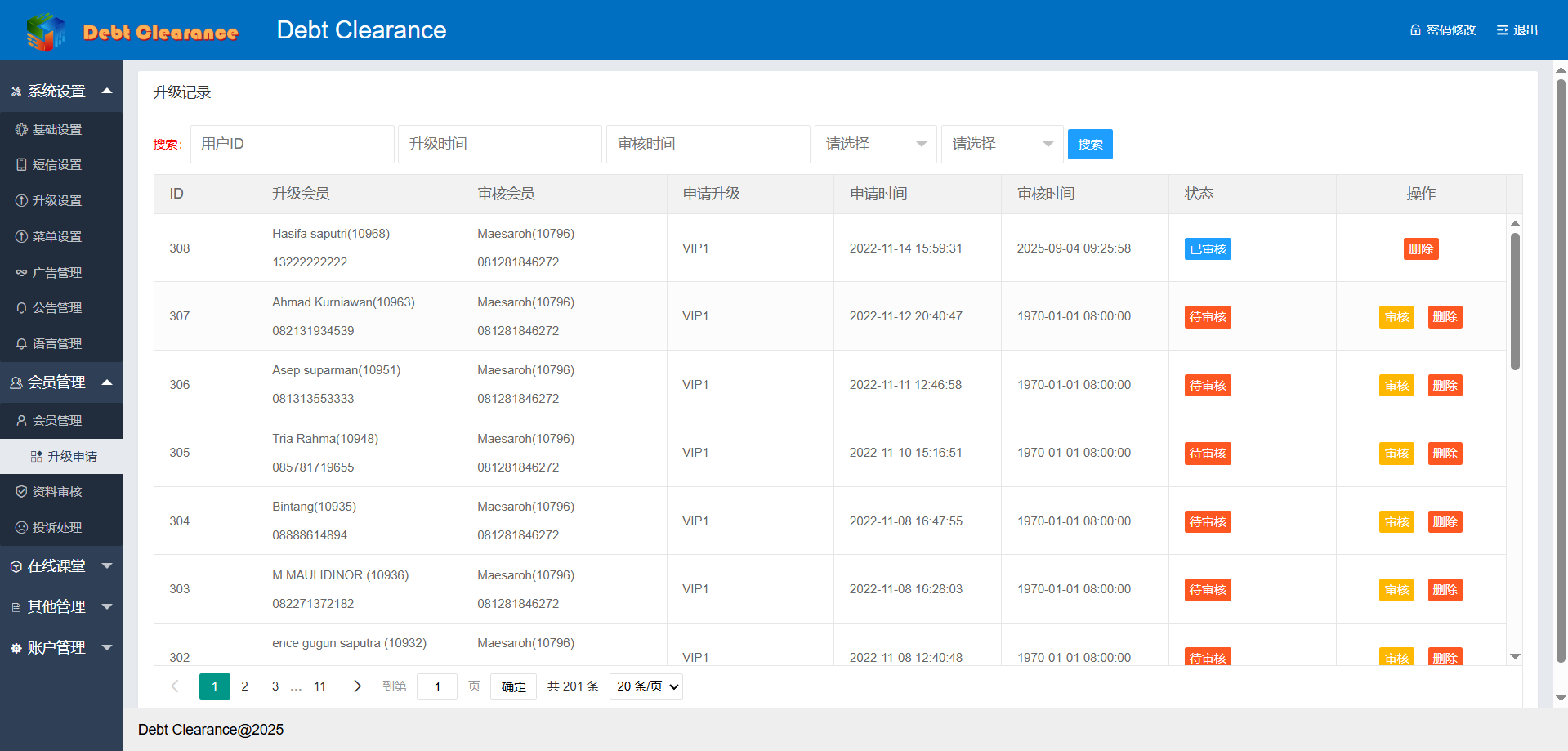Delete record 308 with the 删除 button

click(x=1420, y=249)
